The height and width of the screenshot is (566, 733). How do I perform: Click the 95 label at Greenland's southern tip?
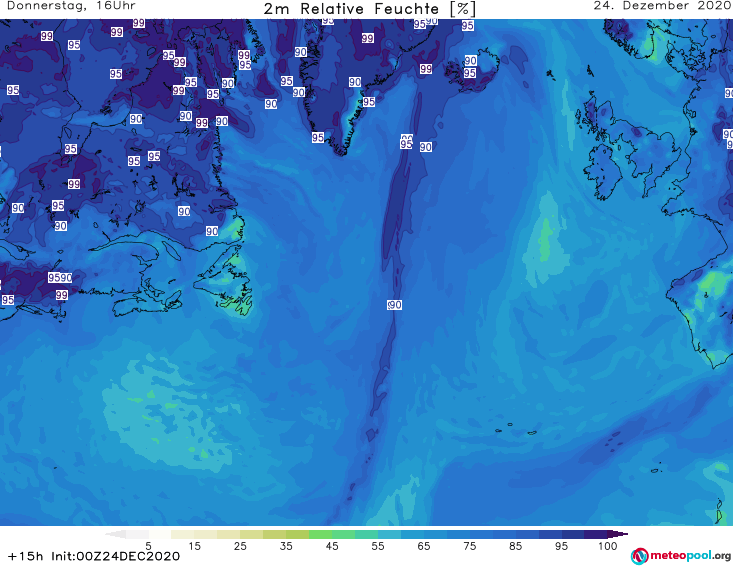pos(318,137)
